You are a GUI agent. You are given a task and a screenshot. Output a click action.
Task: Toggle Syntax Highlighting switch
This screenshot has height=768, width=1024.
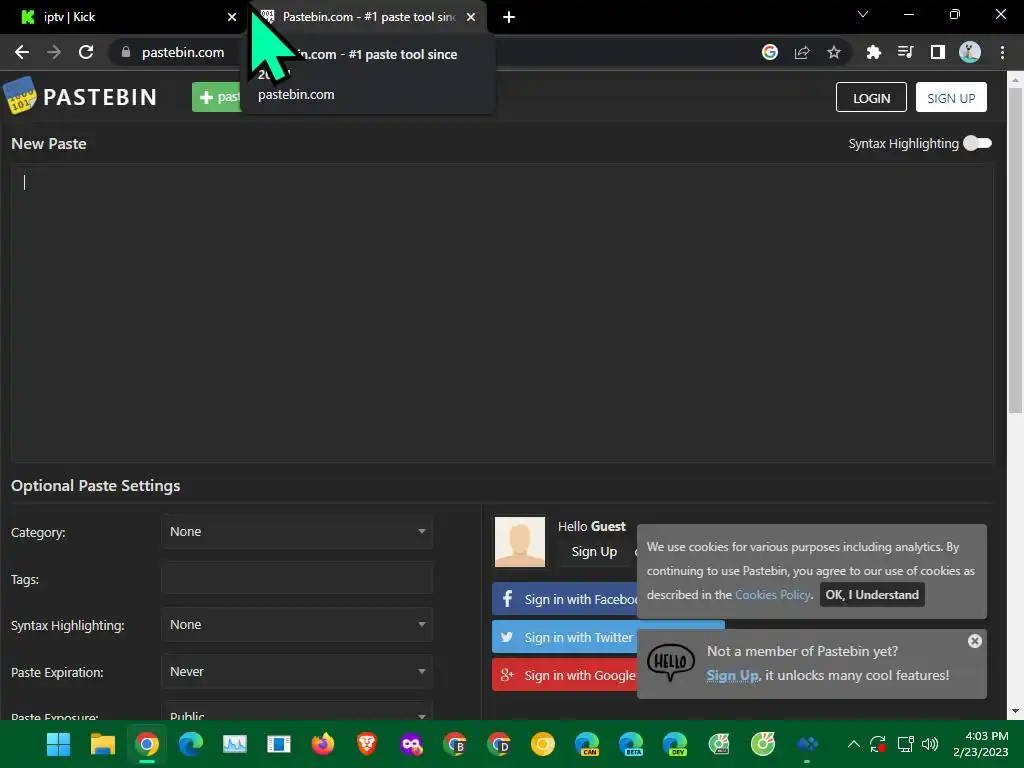point(978,143)
